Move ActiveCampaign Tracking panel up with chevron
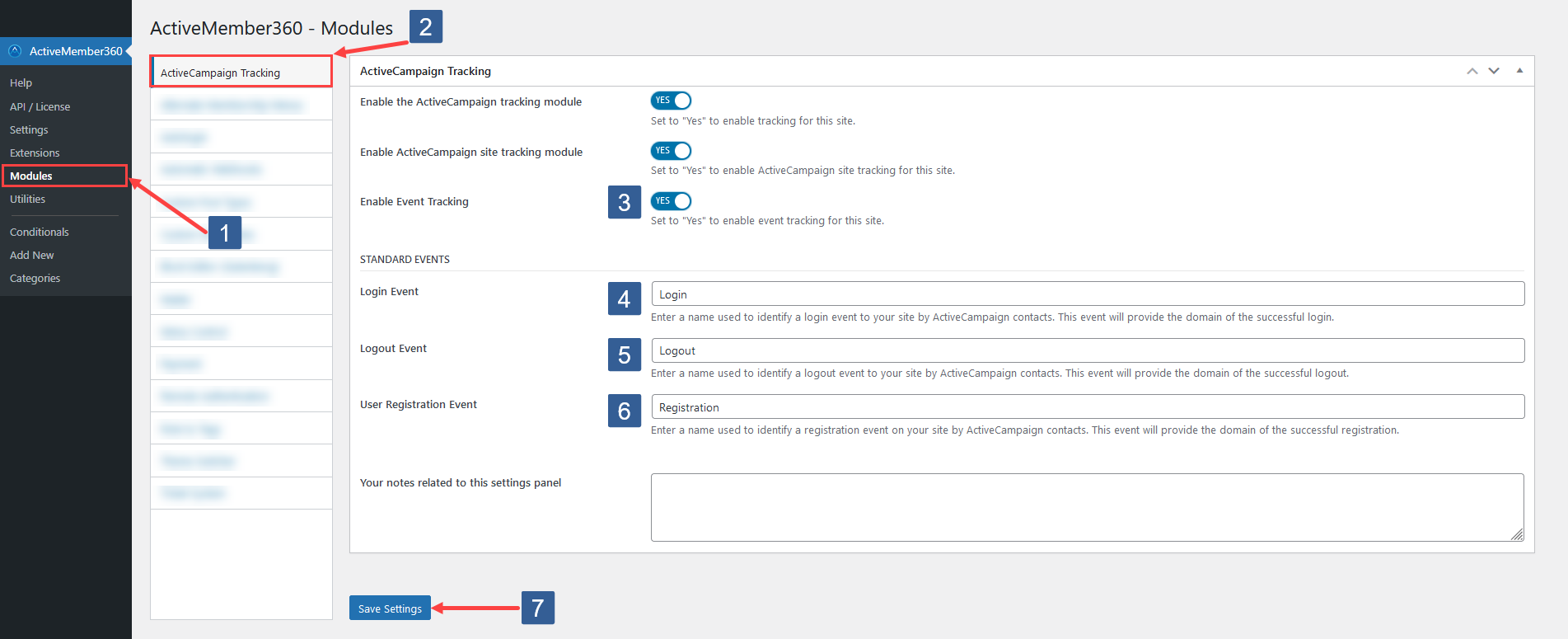 (x=1472, y=71)
